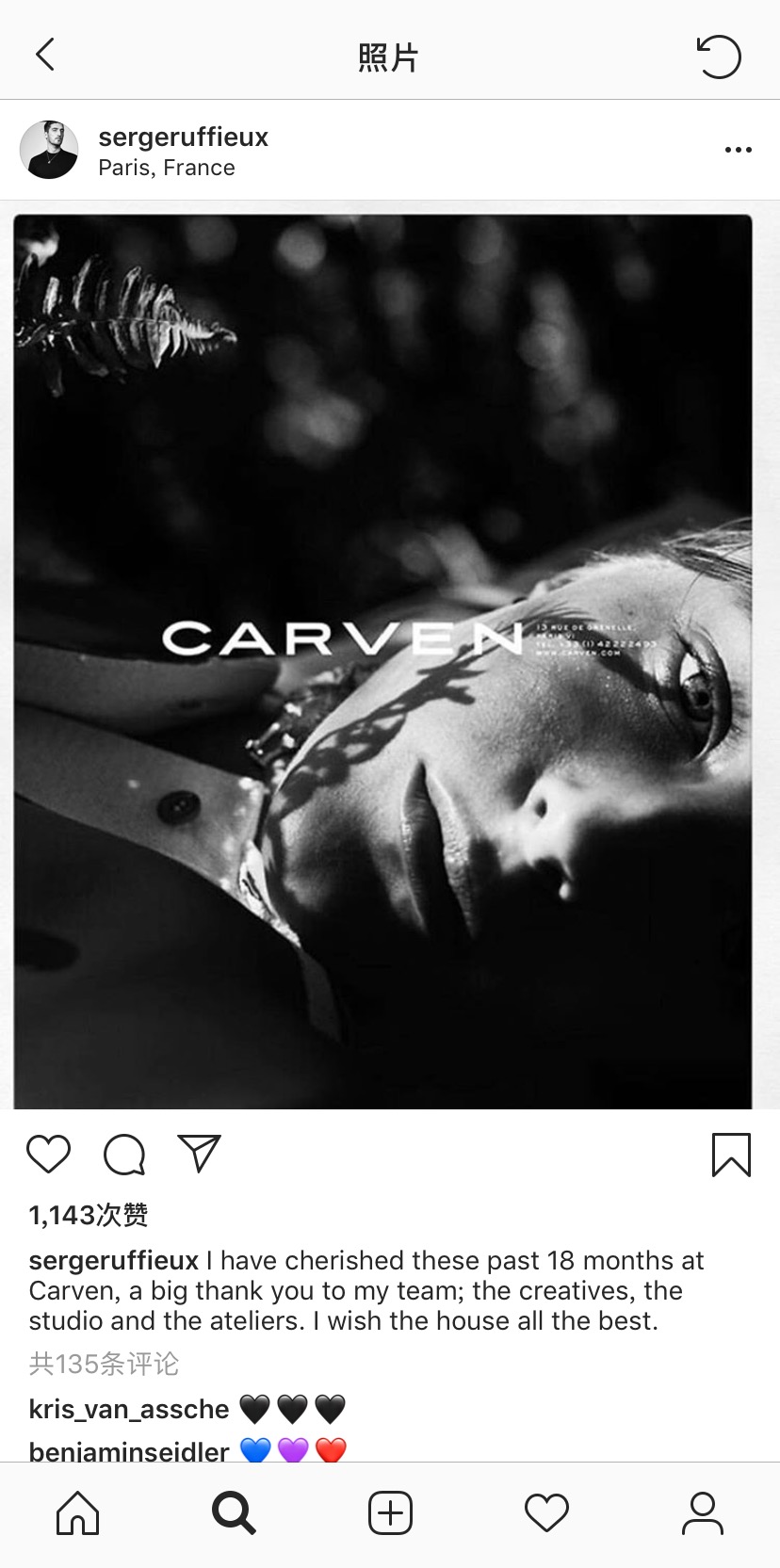Share post via paper plane icon
This screenshot has width=780, height=1568.
(x=199, y=1154)
